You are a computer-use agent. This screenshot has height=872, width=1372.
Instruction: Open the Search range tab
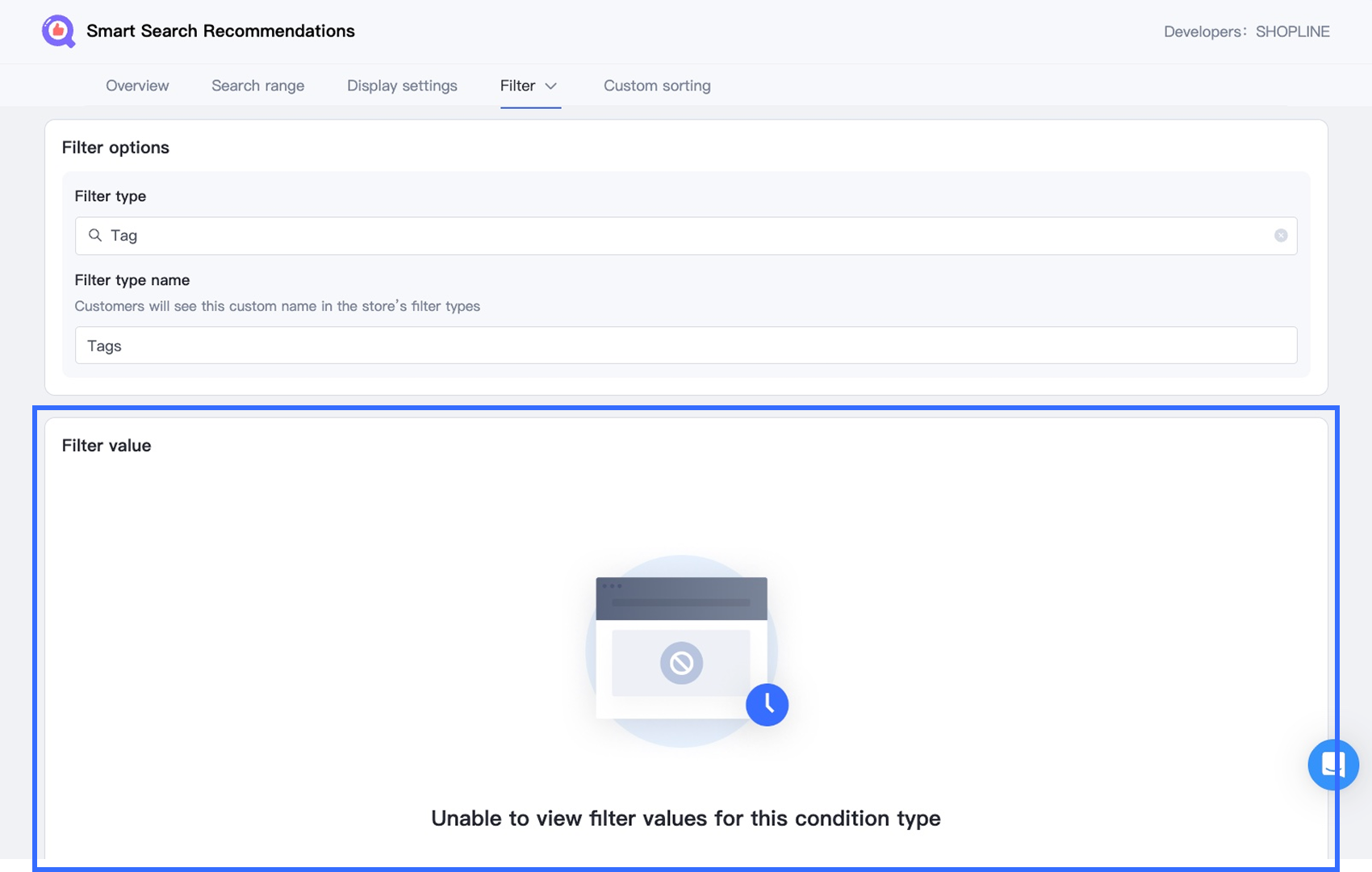(x=257, y=86)
